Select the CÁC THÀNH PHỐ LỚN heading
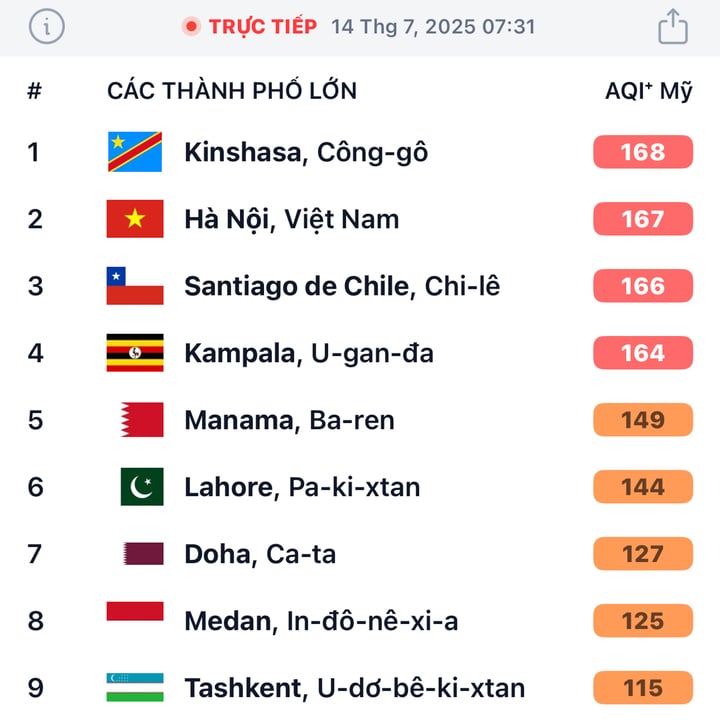 pyautogui.click(x=232, y=91)
